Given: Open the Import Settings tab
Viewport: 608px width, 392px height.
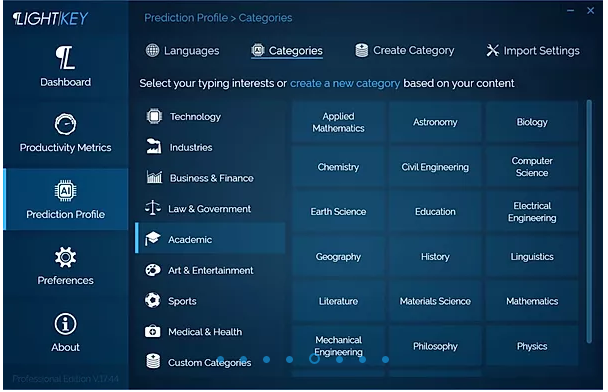Looking at the screenshot, I should click(533, 51).
